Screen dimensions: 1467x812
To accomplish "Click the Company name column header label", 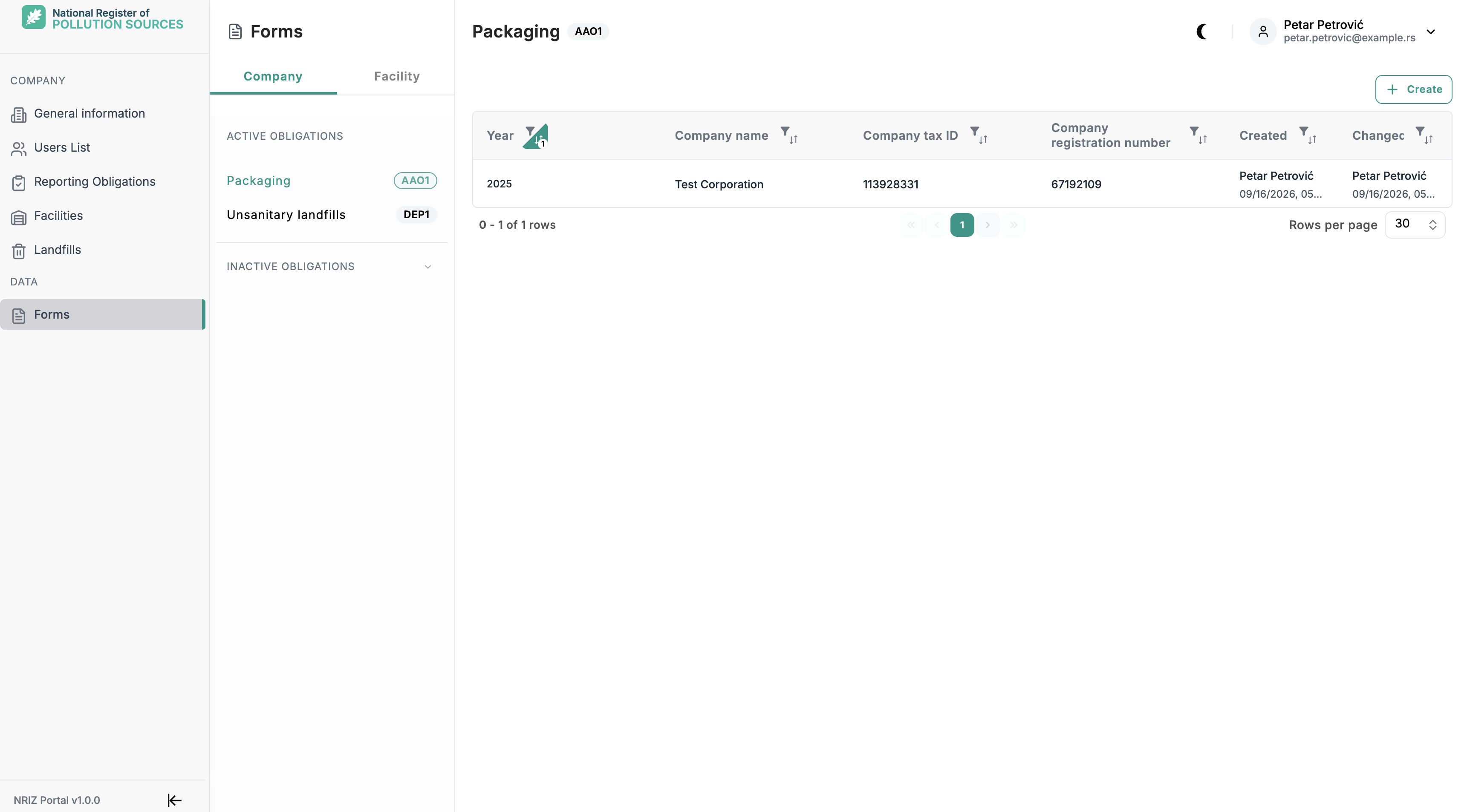I will (x=722, y=135).
